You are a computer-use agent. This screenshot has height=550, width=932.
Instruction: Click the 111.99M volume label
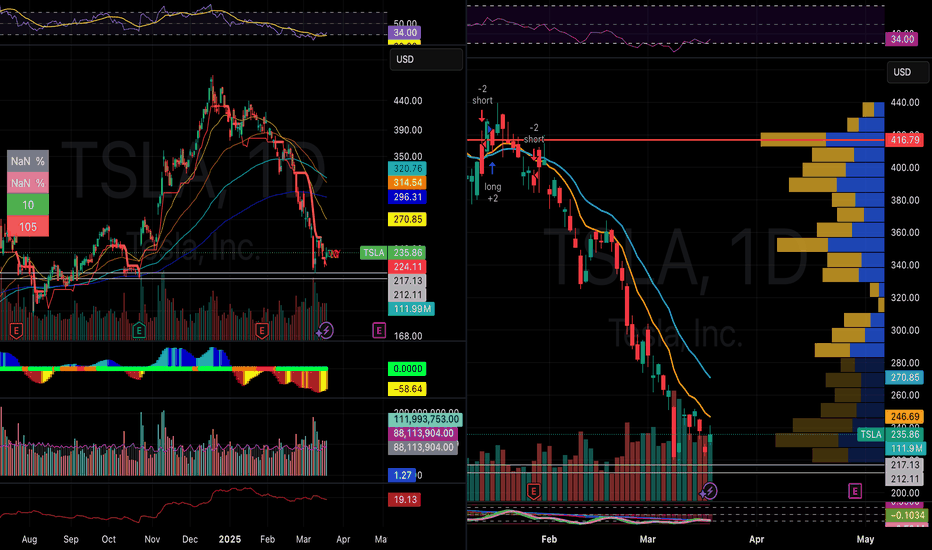[x=411, y=309]
